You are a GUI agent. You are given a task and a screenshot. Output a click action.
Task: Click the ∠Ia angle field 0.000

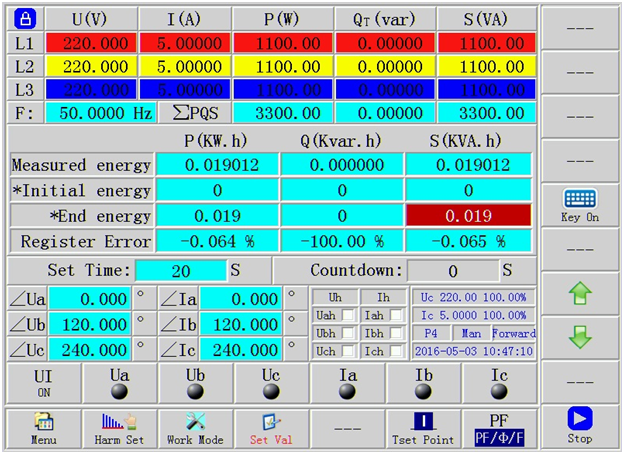coord(241,299)
